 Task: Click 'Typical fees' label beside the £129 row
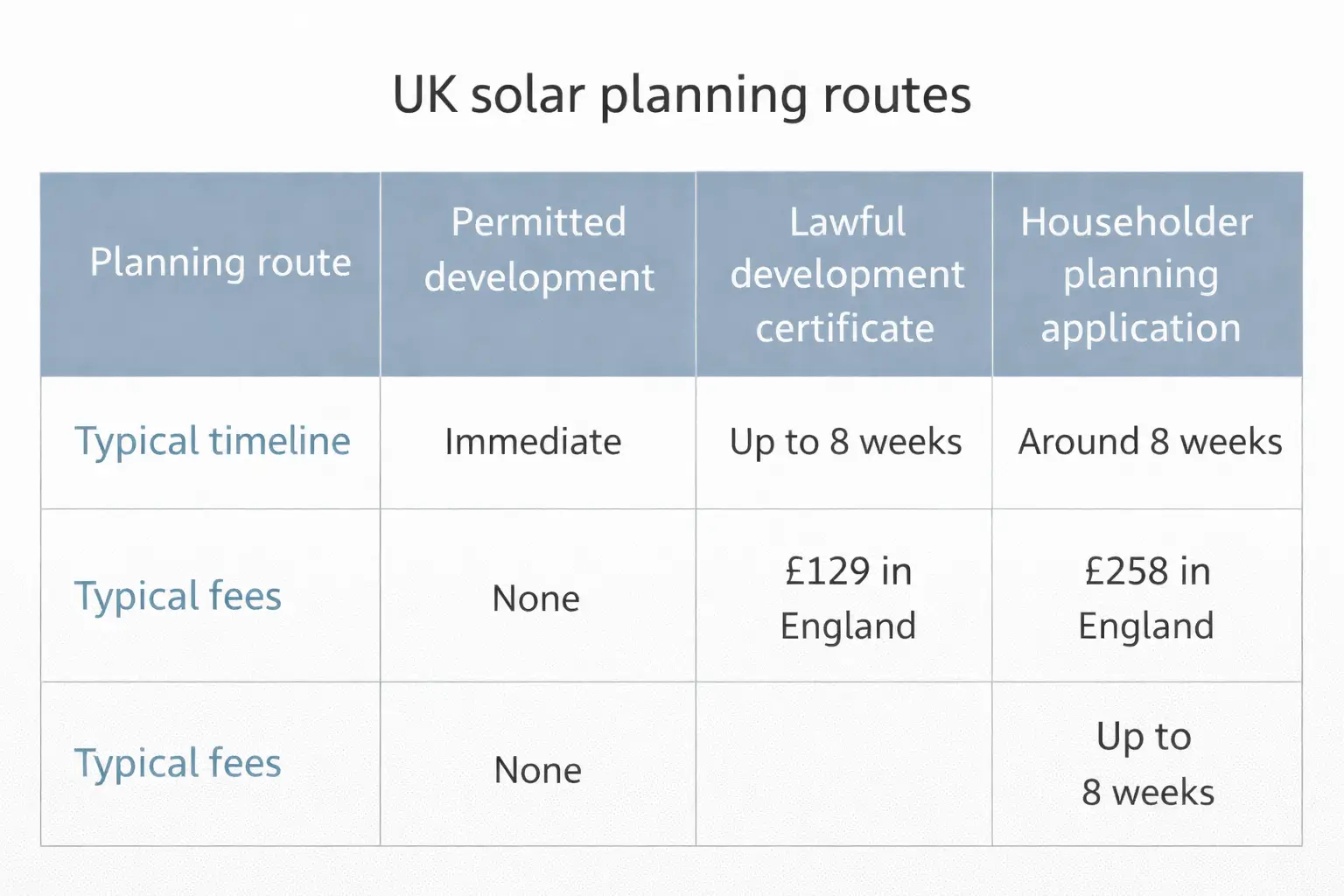(178, 597)
